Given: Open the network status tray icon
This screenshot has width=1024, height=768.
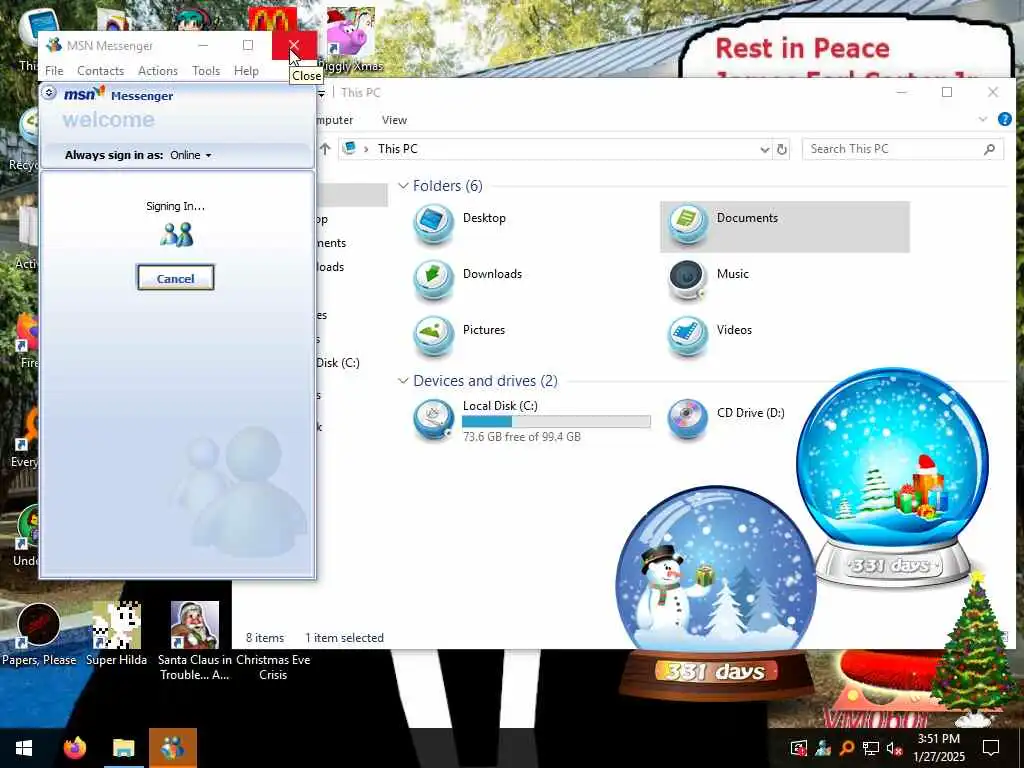Looking at the screenshot, I should point(871,748).
